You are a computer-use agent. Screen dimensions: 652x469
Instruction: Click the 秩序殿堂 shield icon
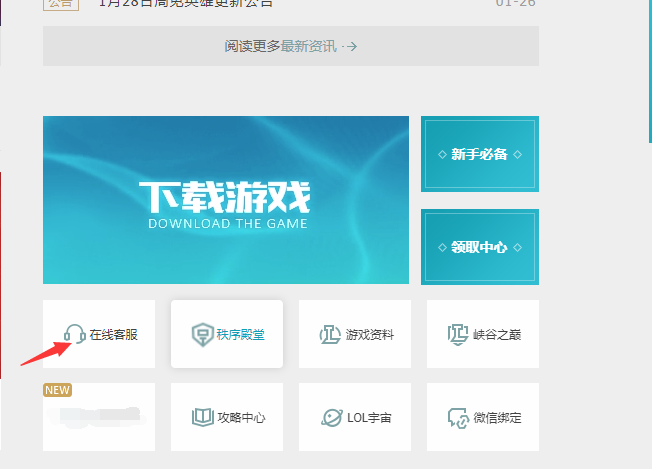pyautogui.click(x=203, y=334)
